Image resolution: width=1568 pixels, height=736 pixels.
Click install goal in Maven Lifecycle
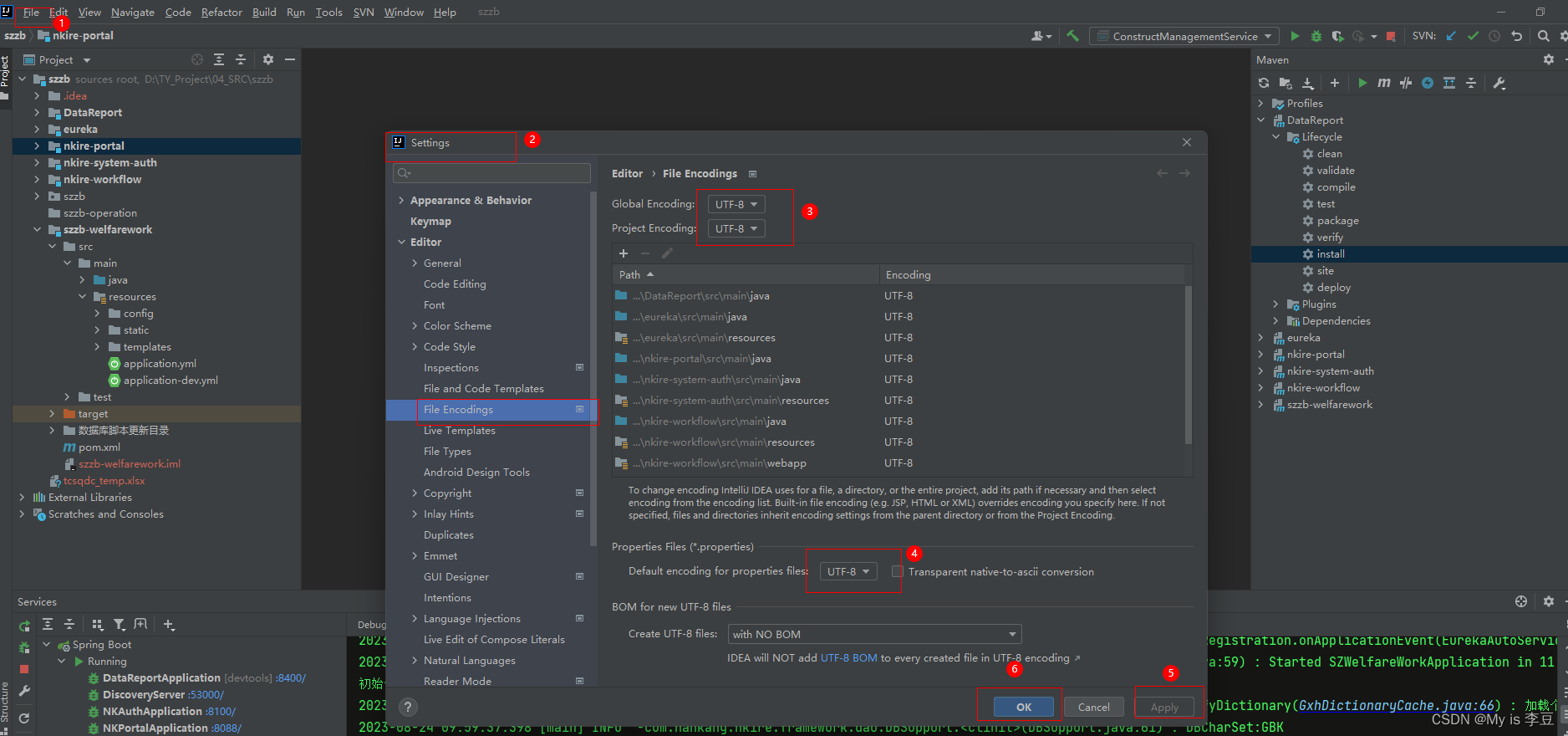coord(1331,253)
